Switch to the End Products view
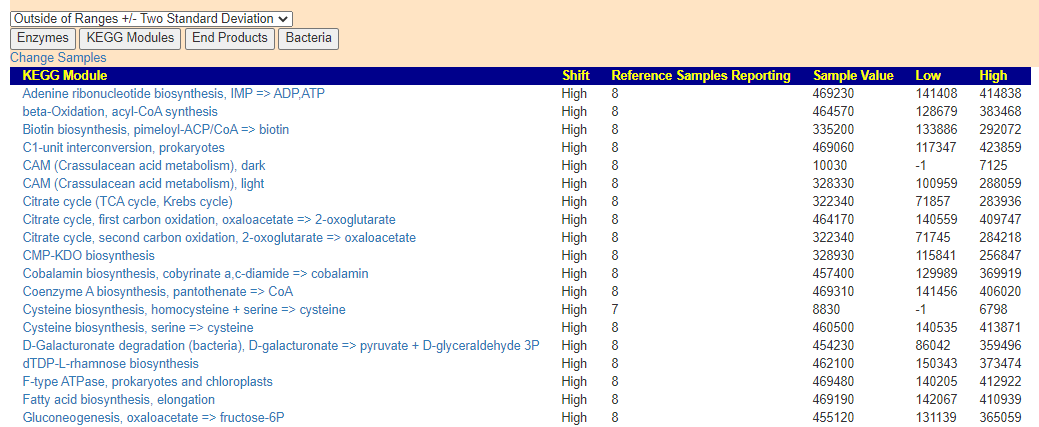The width and height of the screenshot is (1039, 427). coord(230,38)
